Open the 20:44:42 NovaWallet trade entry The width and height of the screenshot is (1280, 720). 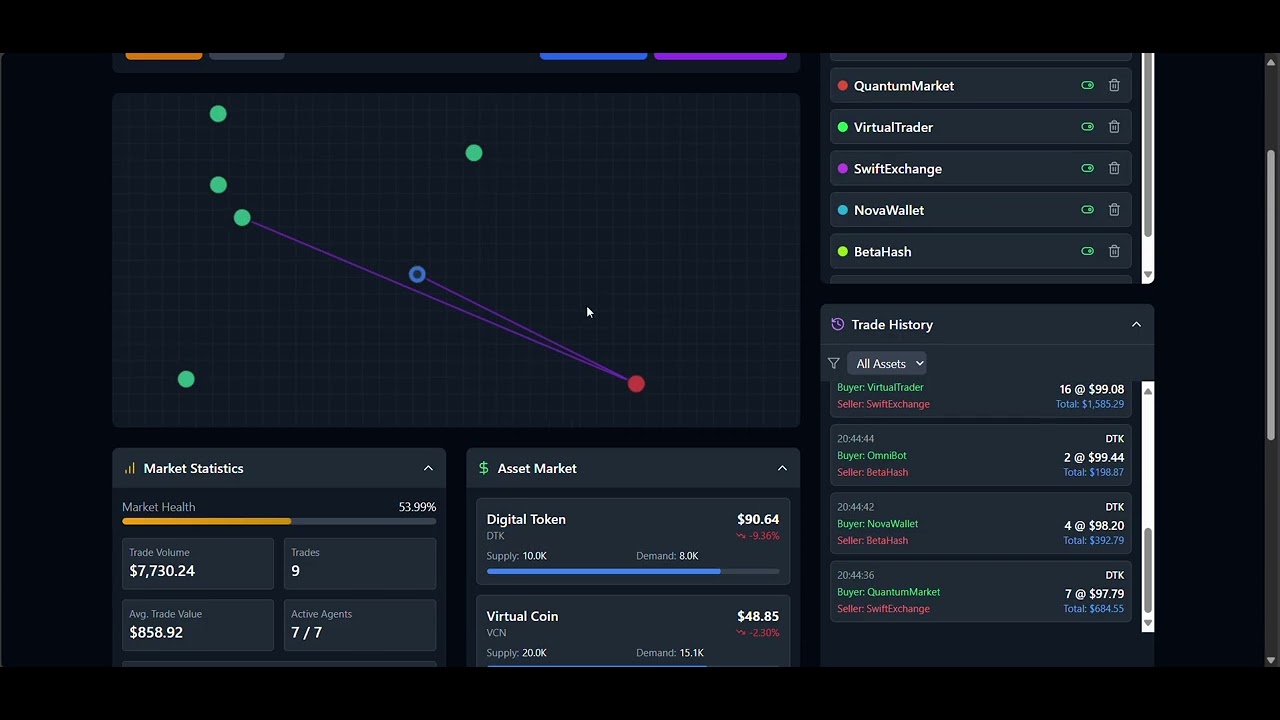pyautogui.click(x=981, y=523)
